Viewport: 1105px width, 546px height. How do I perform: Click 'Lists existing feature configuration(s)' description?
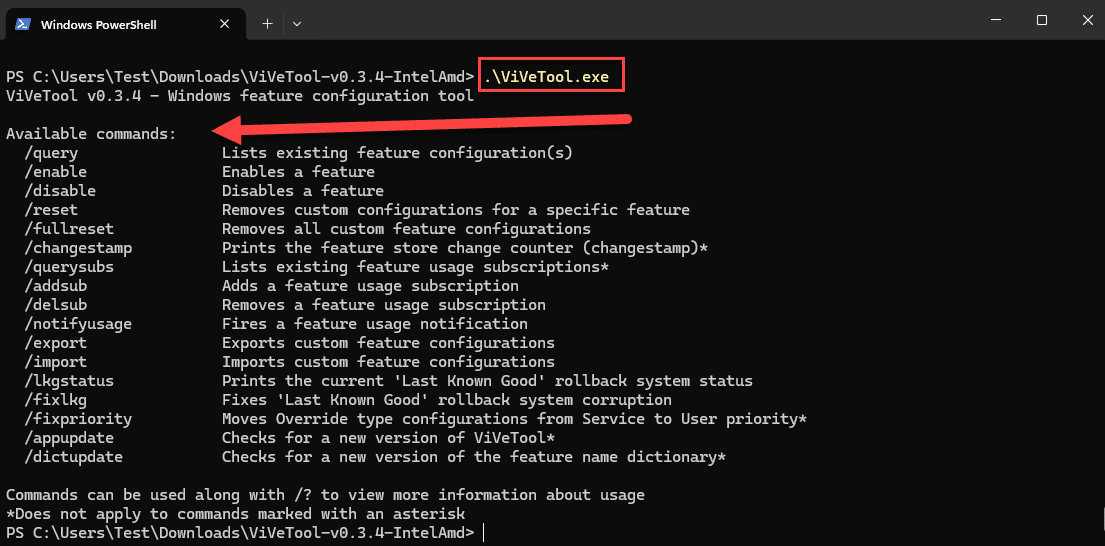pos(397,152)
